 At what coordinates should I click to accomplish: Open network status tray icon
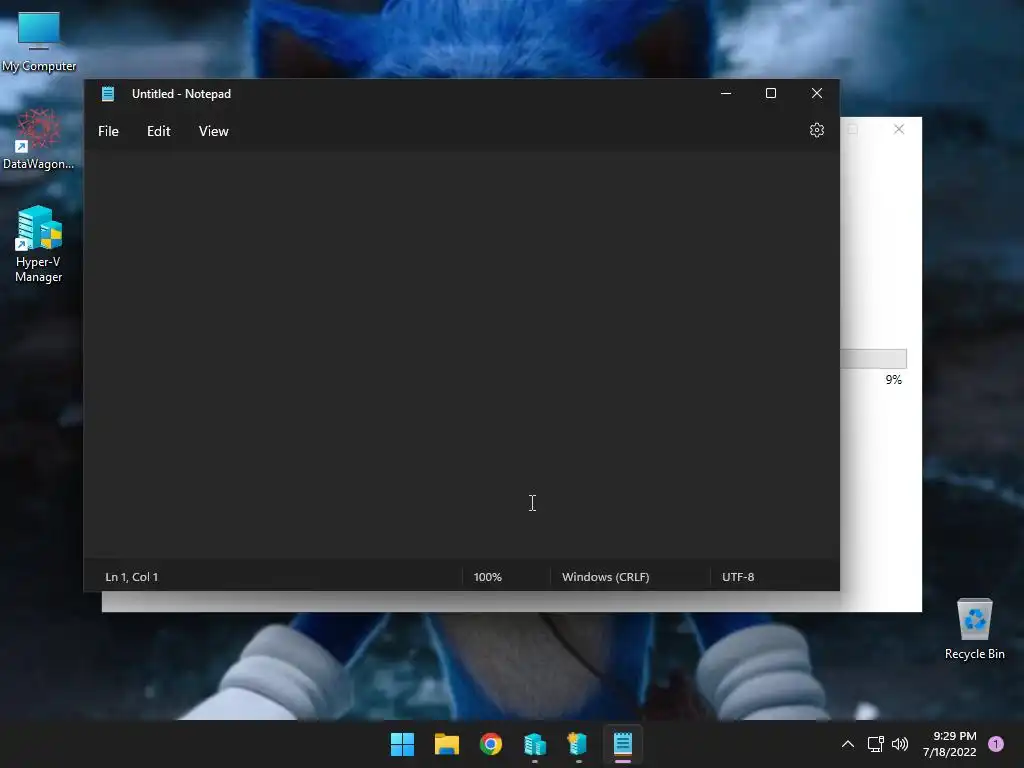(875, 744)
